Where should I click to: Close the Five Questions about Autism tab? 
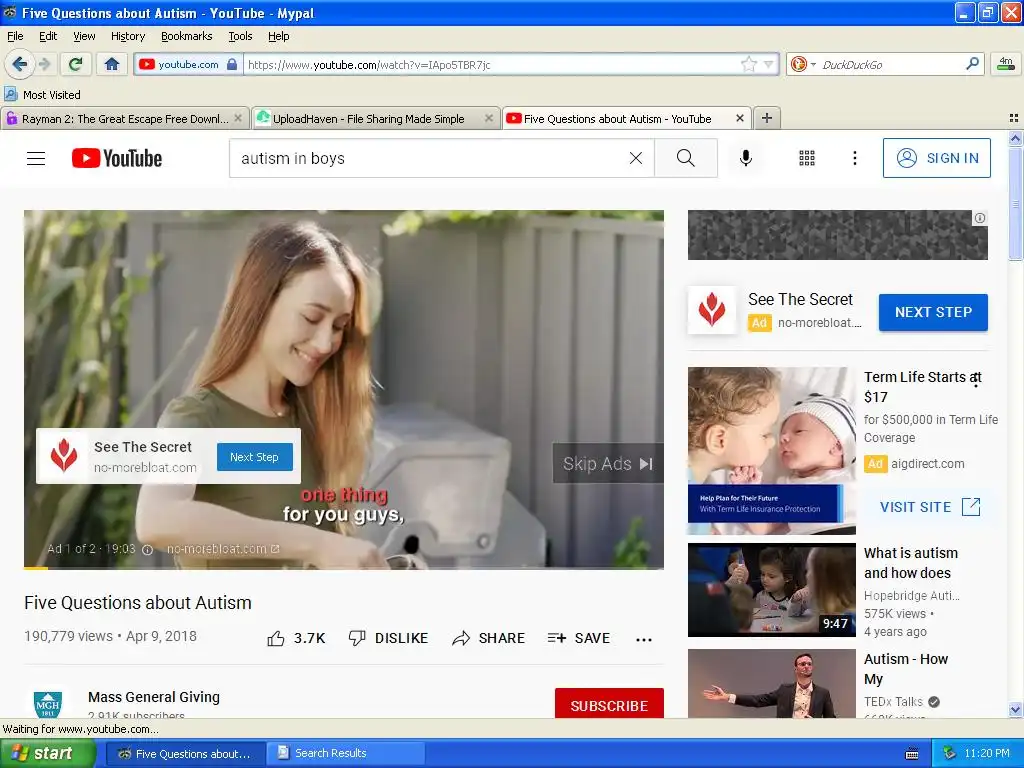tap(740, 118)
